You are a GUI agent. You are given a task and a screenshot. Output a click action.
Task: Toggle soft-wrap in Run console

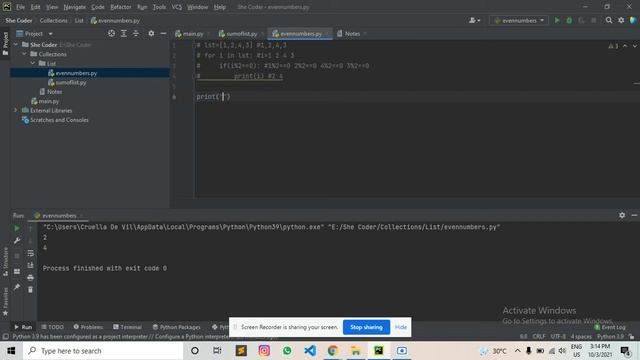pos(31,253)
